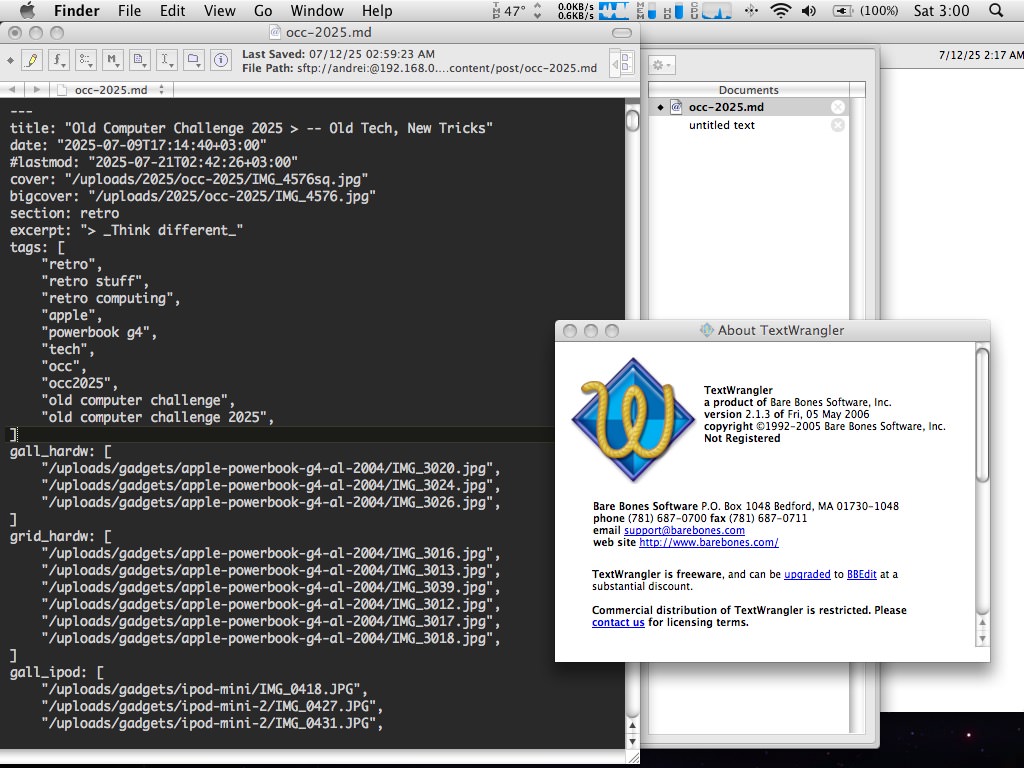Open the occ-2025.md document popup in navigation bar
Screen dimensions: 1024x768
coord(111,90)
